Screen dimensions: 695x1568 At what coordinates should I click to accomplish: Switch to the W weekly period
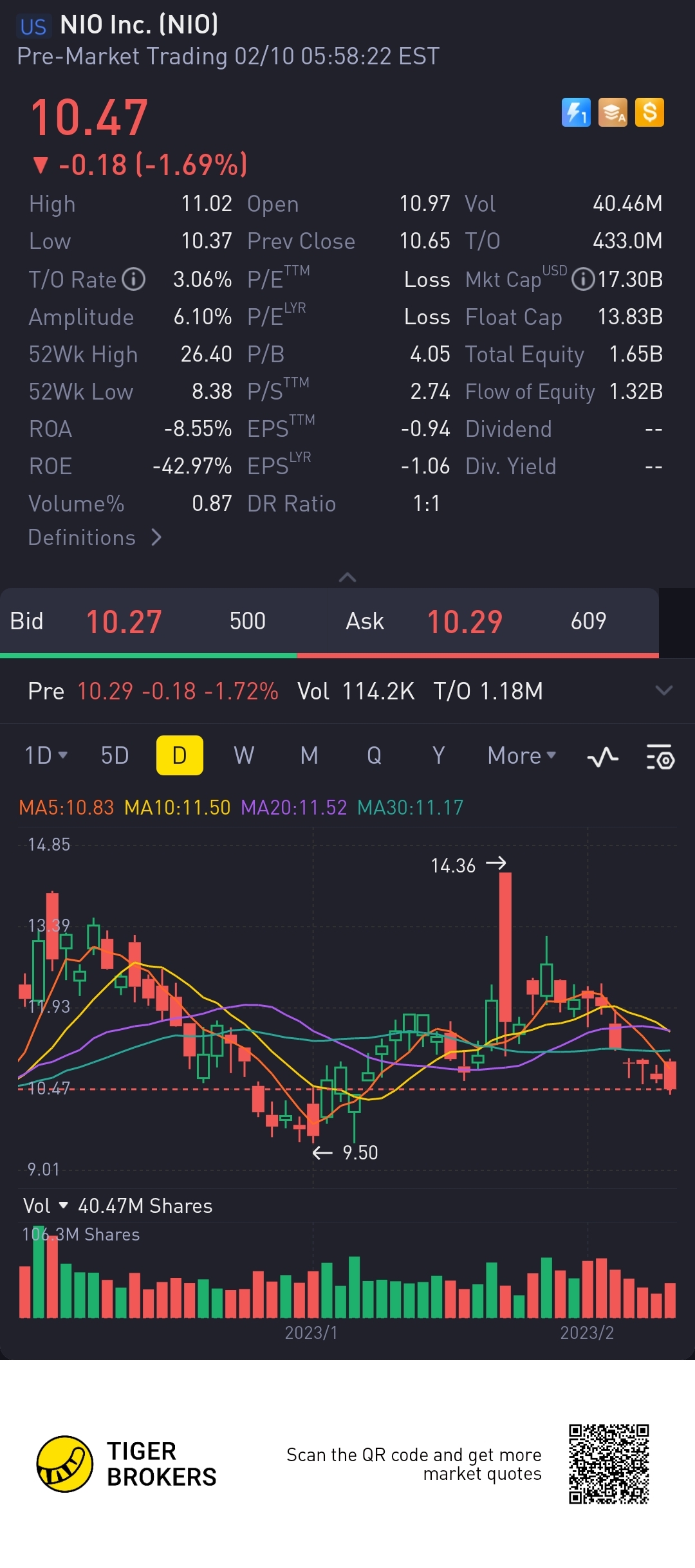coord(244,755)
